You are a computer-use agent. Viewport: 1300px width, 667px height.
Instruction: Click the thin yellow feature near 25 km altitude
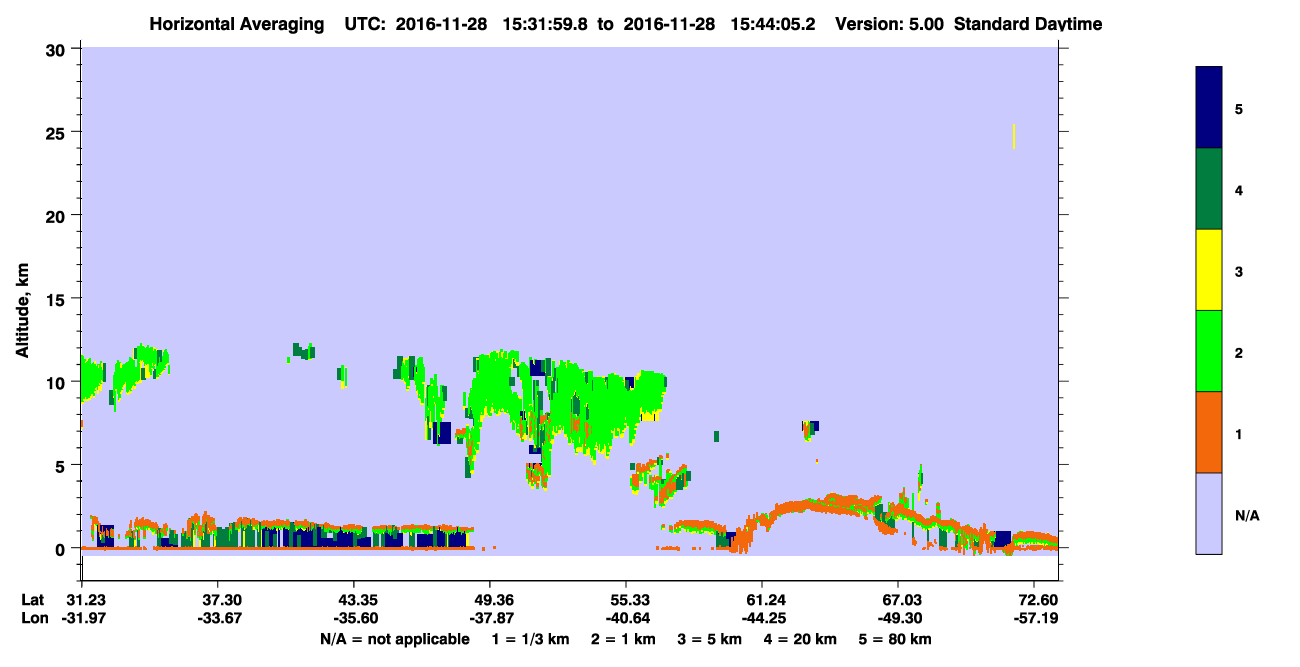[x=1014, y=136]
